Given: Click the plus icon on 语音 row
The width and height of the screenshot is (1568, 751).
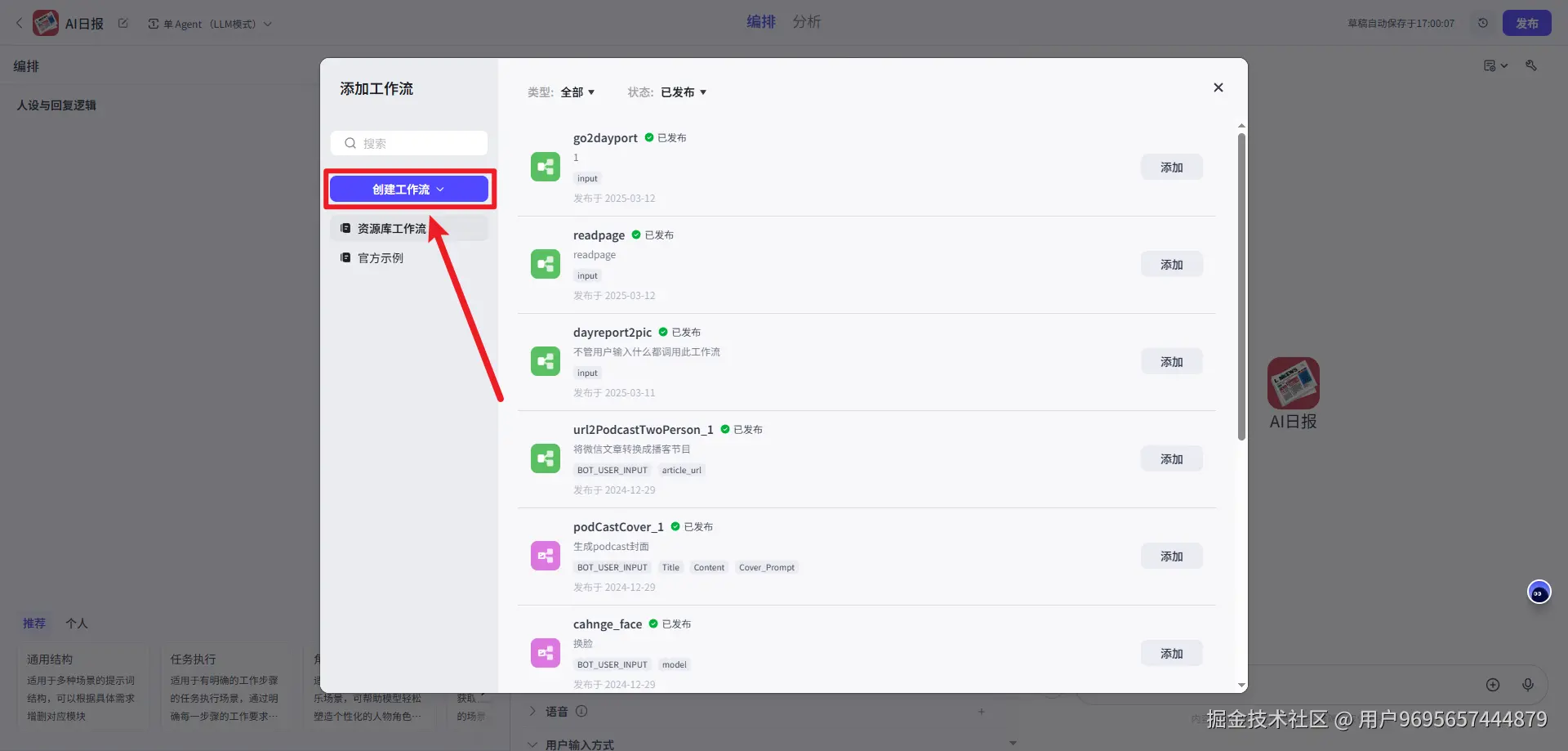Looking at the screenshot, I should coord(981,712).
